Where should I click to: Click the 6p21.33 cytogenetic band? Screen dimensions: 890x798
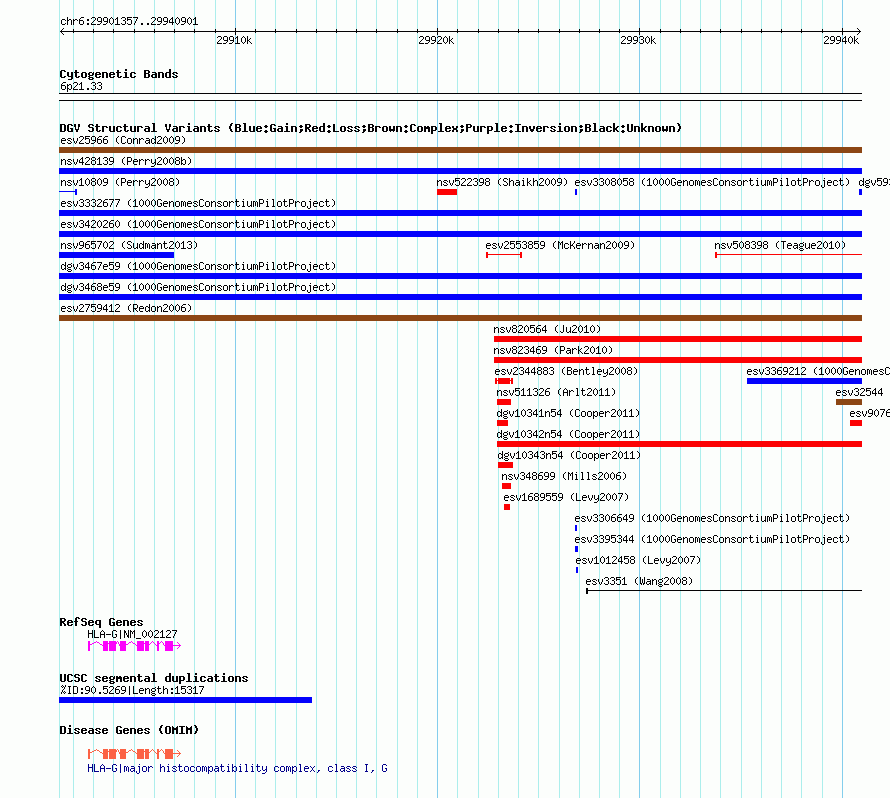(x=460, y=97)
